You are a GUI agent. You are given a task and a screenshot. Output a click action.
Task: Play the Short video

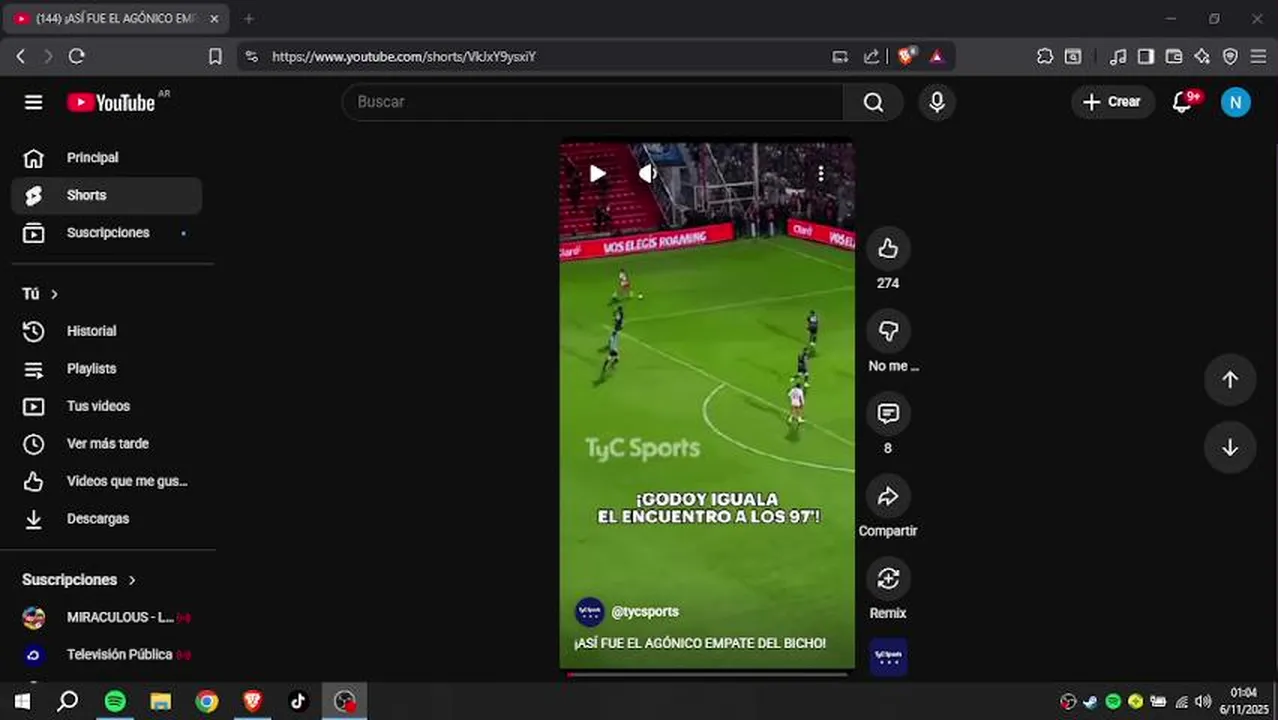(x=597, y=174)
